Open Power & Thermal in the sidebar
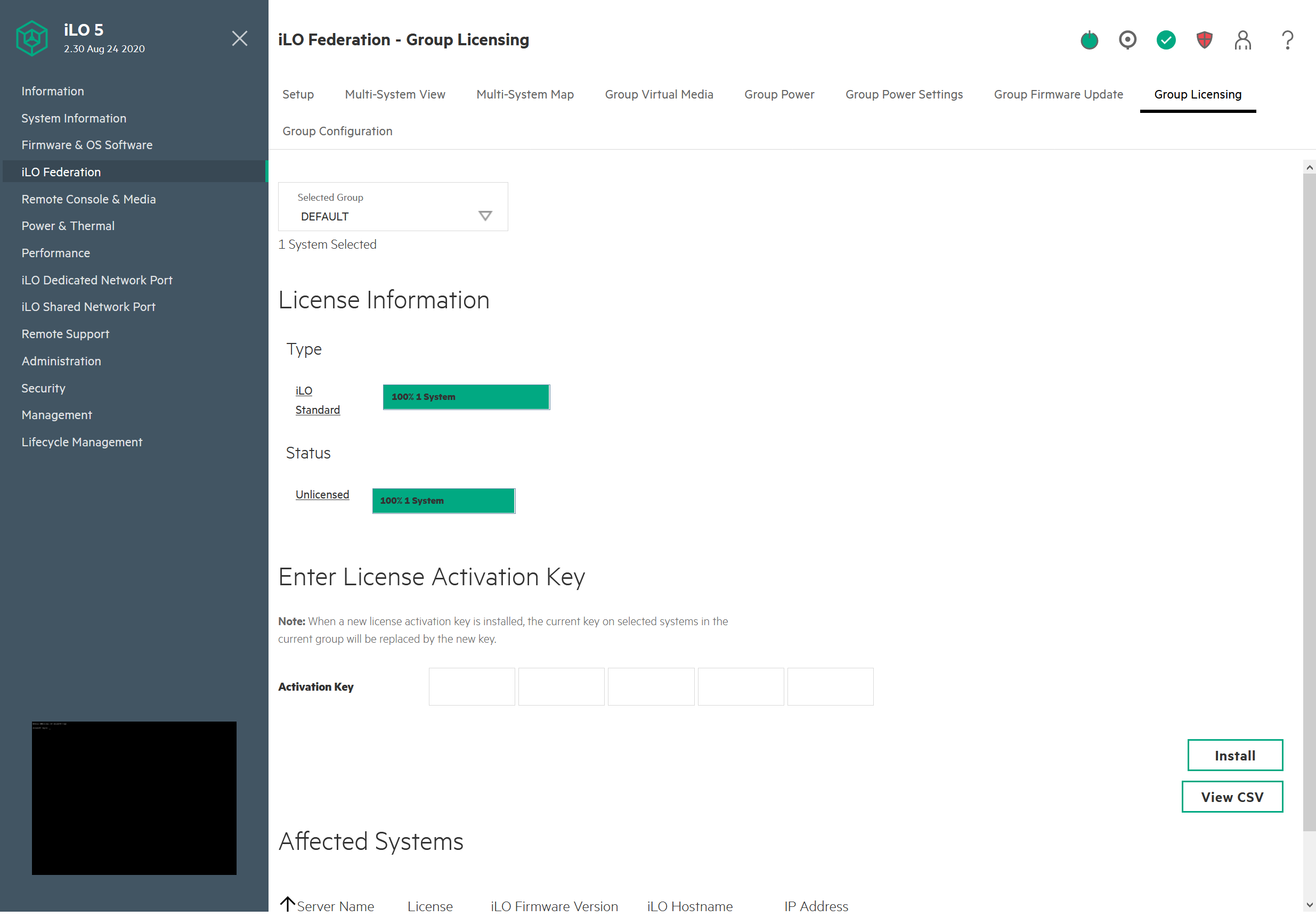Screen dimensions: 1316x917 click(68, 226)
